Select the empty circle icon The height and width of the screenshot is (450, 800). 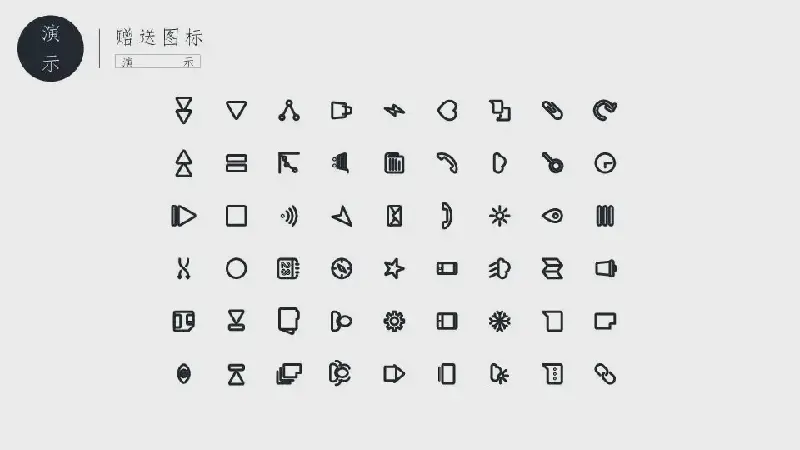pyautogui.click(x=236, y=268)
